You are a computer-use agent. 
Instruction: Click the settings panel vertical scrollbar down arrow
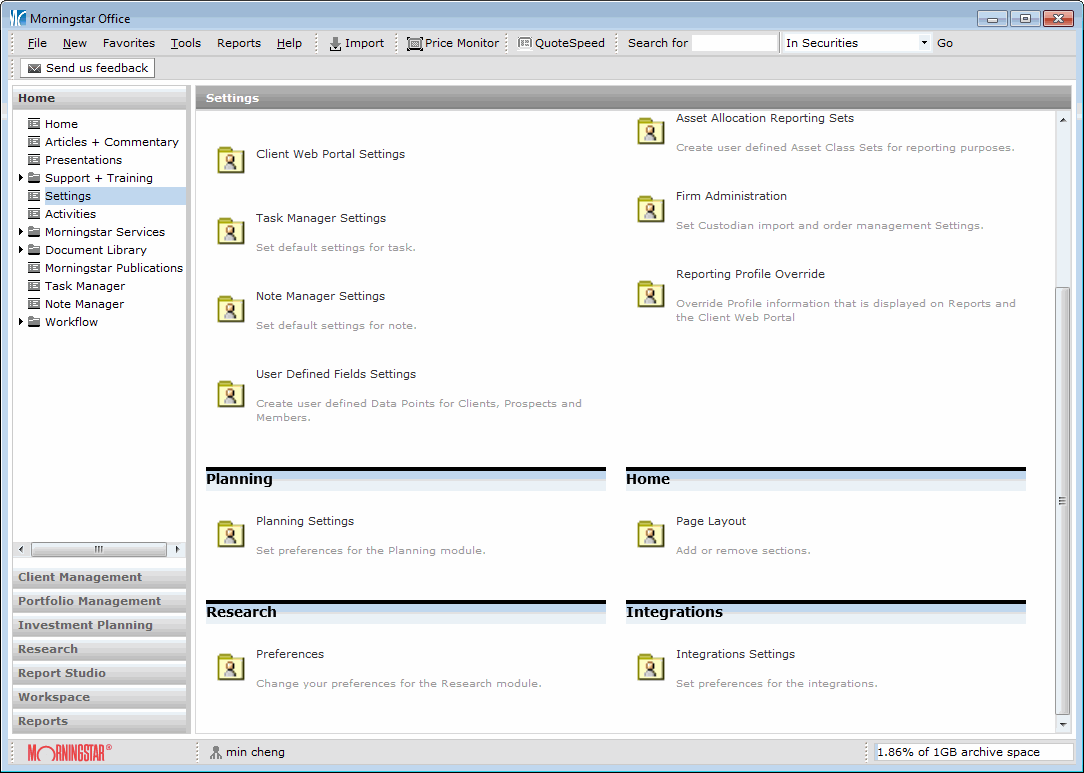coord(1062,724)
